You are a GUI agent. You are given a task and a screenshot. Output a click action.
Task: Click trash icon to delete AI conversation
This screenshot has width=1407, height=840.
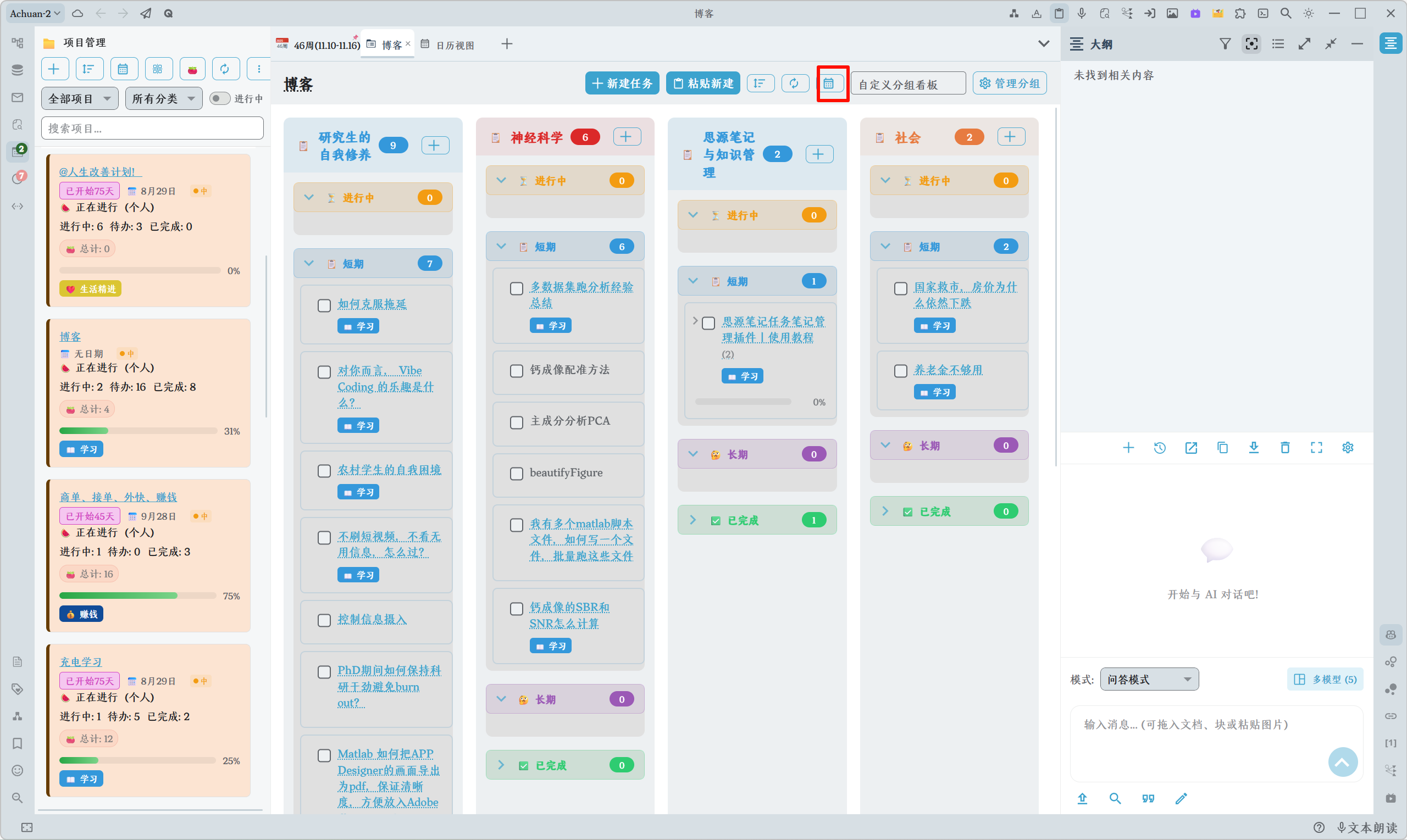pyautogui.click(x=1284, y=448)
